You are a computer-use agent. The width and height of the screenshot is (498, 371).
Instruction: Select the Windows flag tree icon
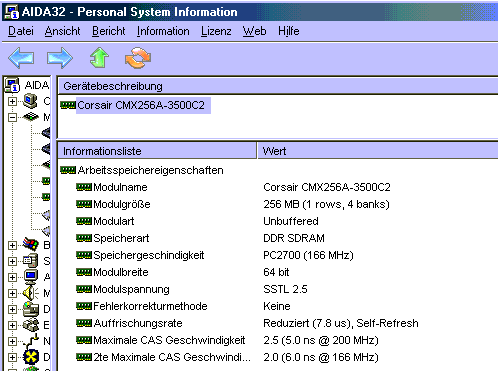[x=31, y=245]
